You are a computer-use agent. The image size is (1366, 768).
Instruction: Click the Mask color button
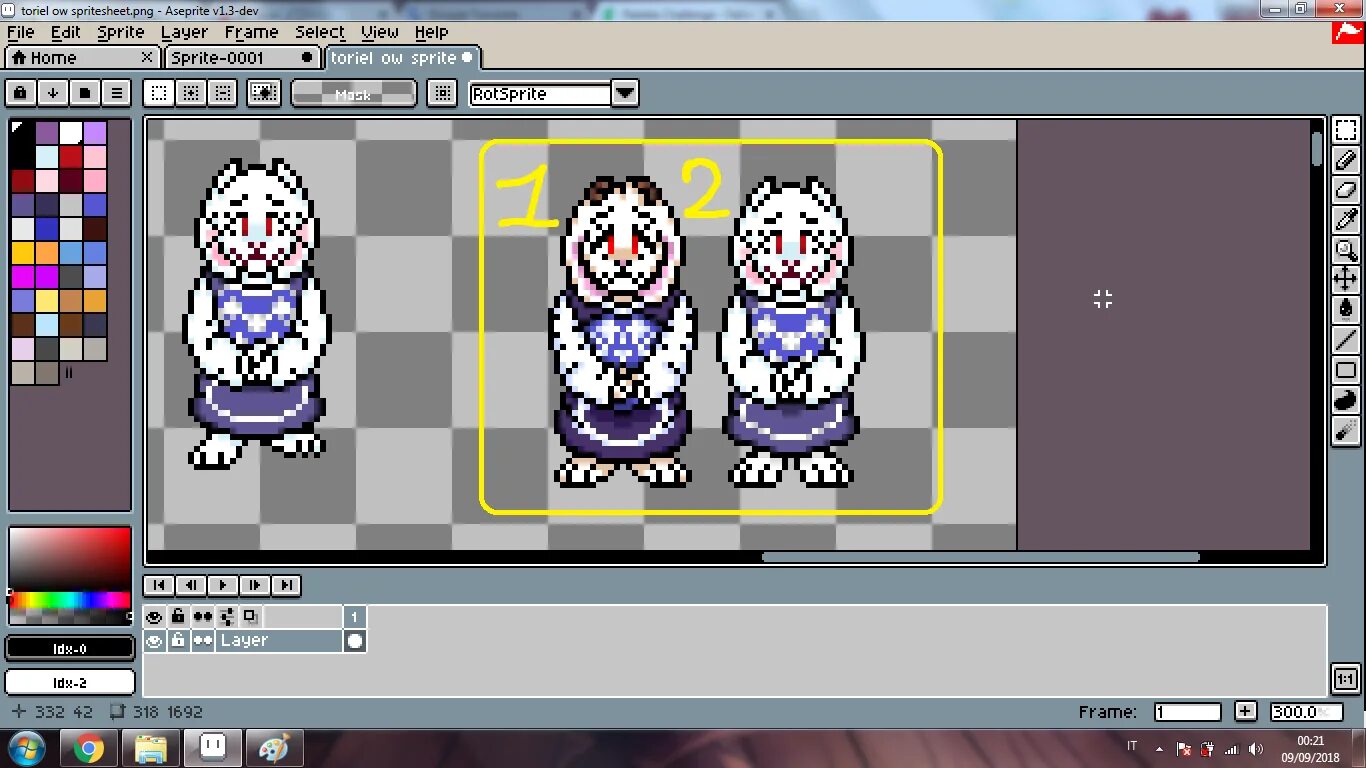[353, 93]
